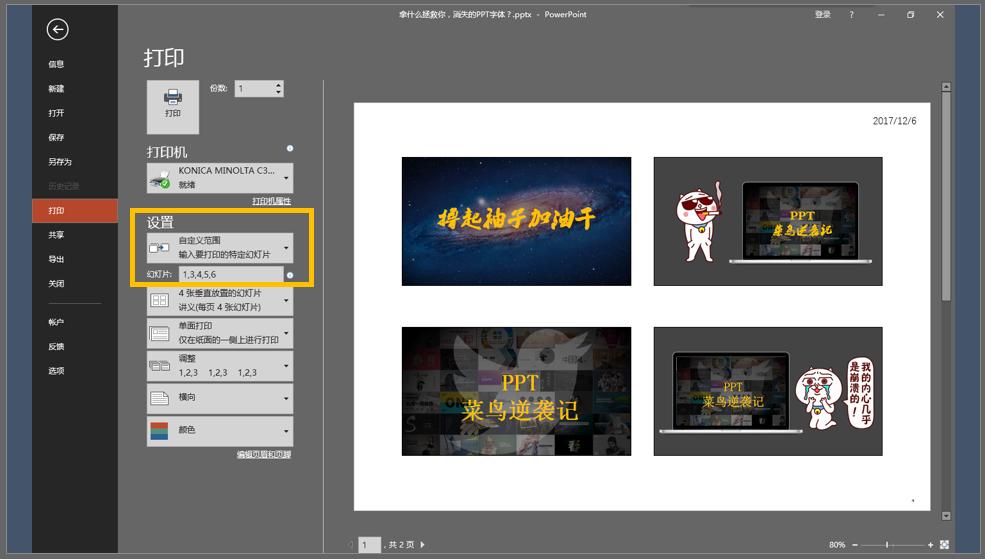
Task: Open 反馈 (Feedback) in the sidebar
Action: point(56,346)
